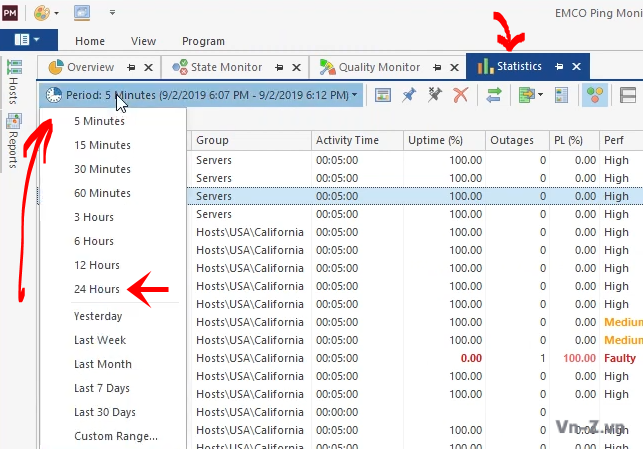This screenshot has height=449, width=643.
Task: Click the split layout toolbar icon
Action: 628,95
